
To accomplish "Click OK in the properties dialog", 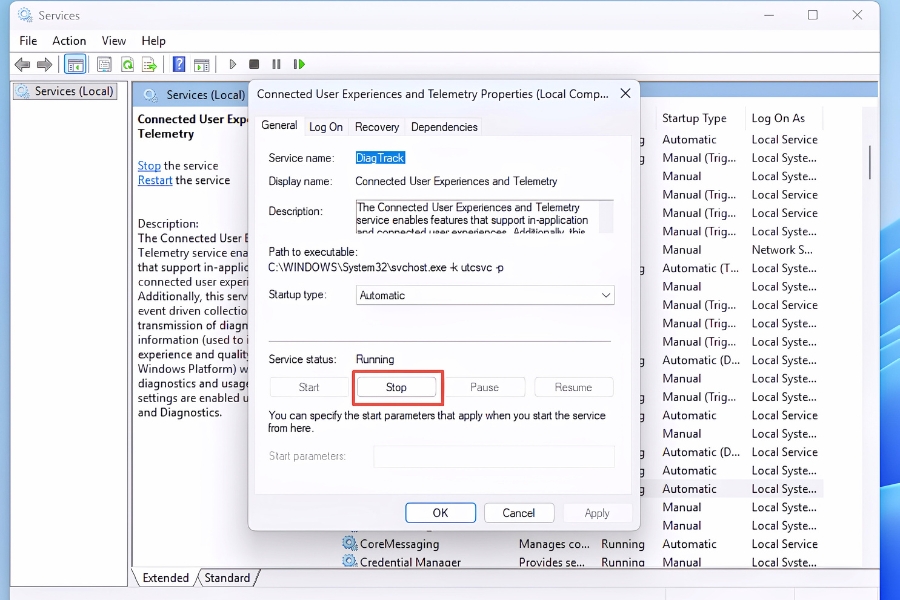I will [440, 513].
